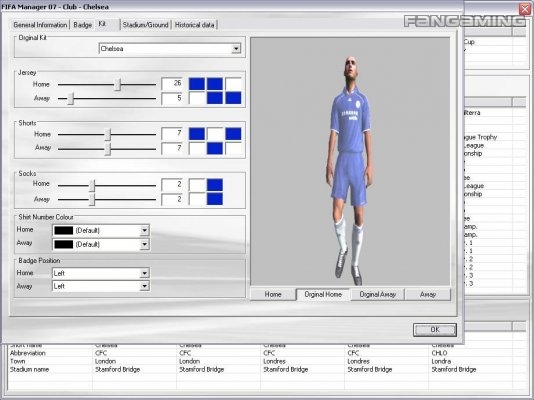Select the Kit tab
534x400 pixels.
(102, 24)
